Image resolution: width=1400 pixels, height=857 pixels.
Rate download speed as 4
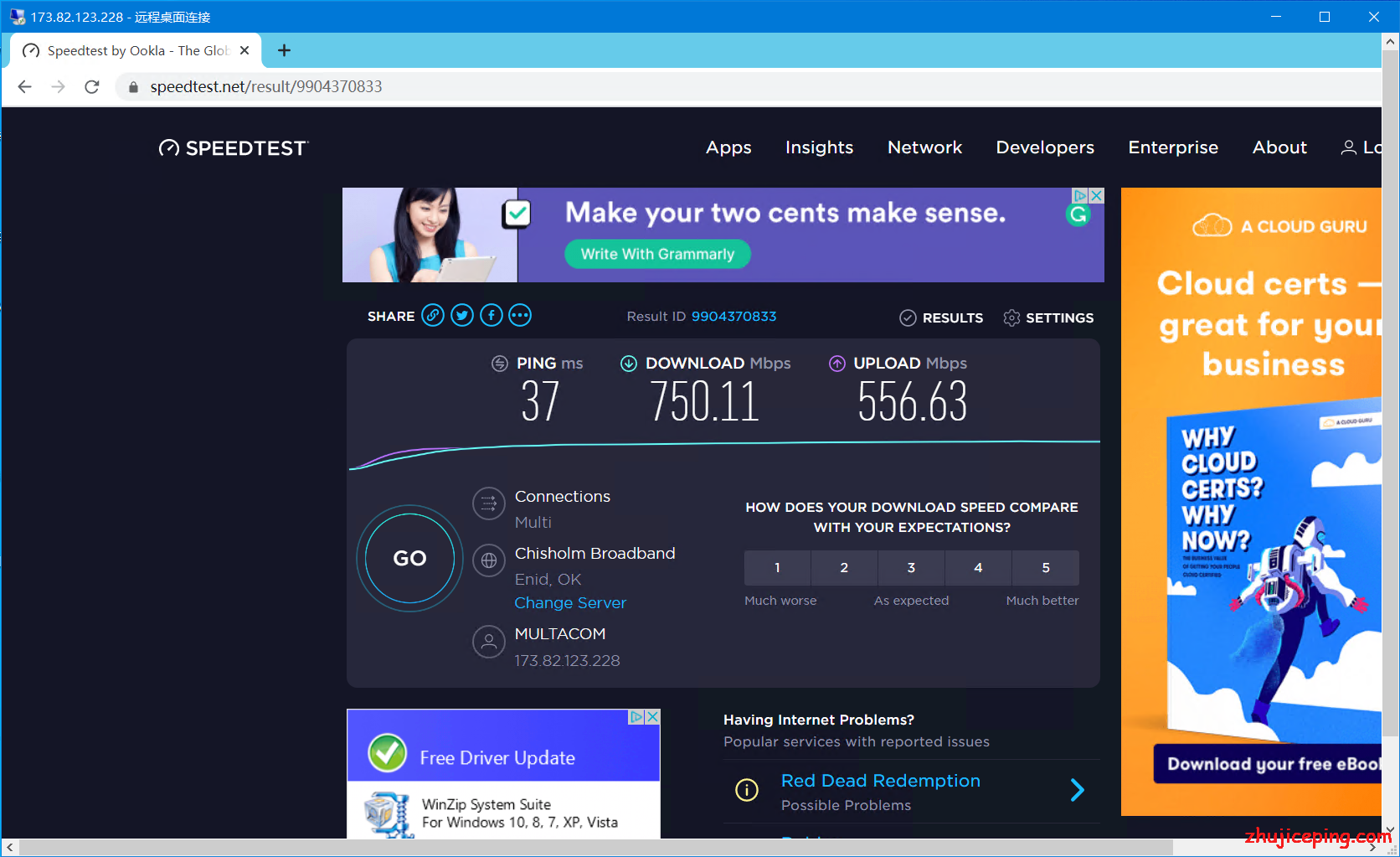coord(978,568)
